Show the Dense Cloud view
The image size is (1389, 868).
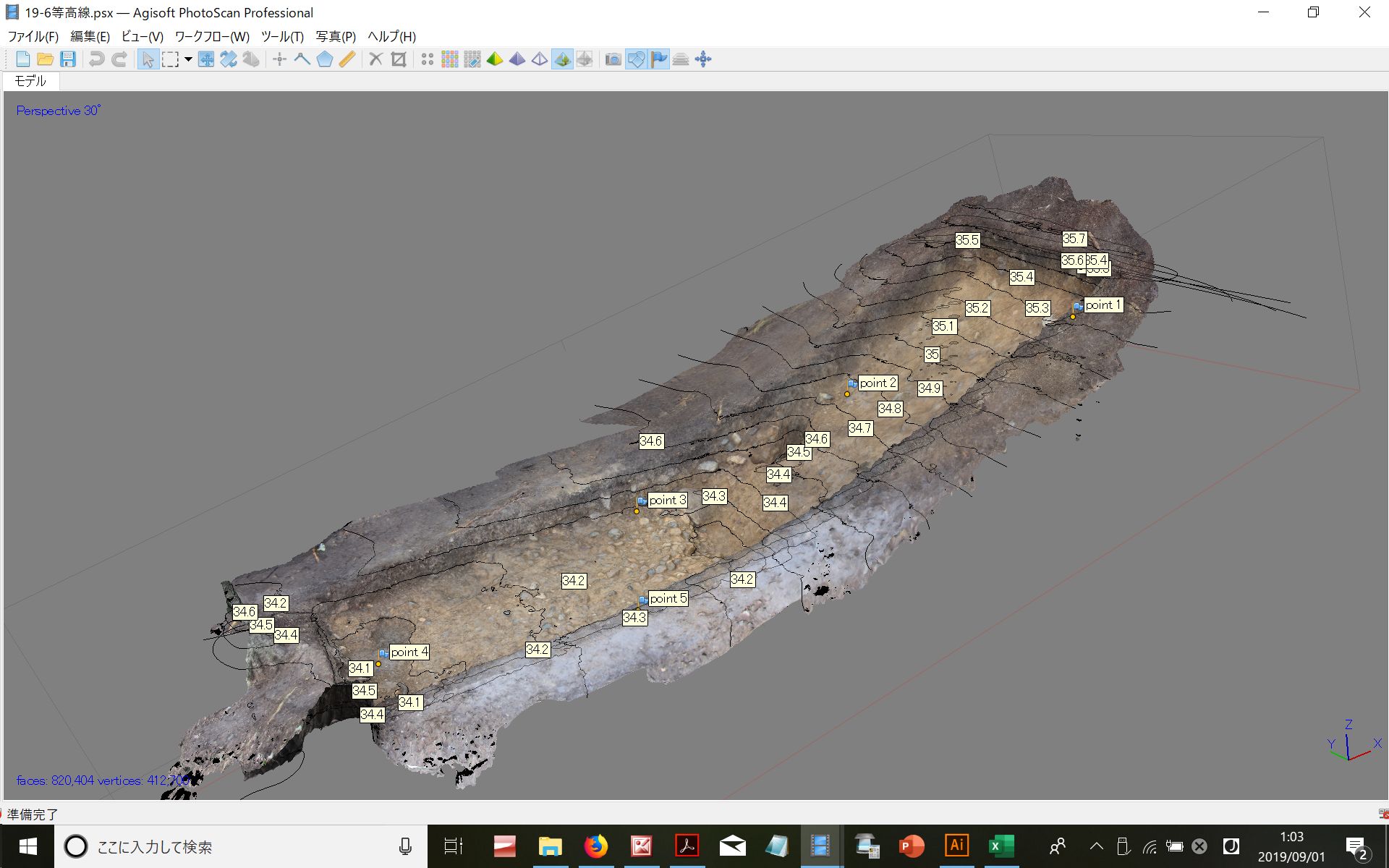[x=450, y=59]
